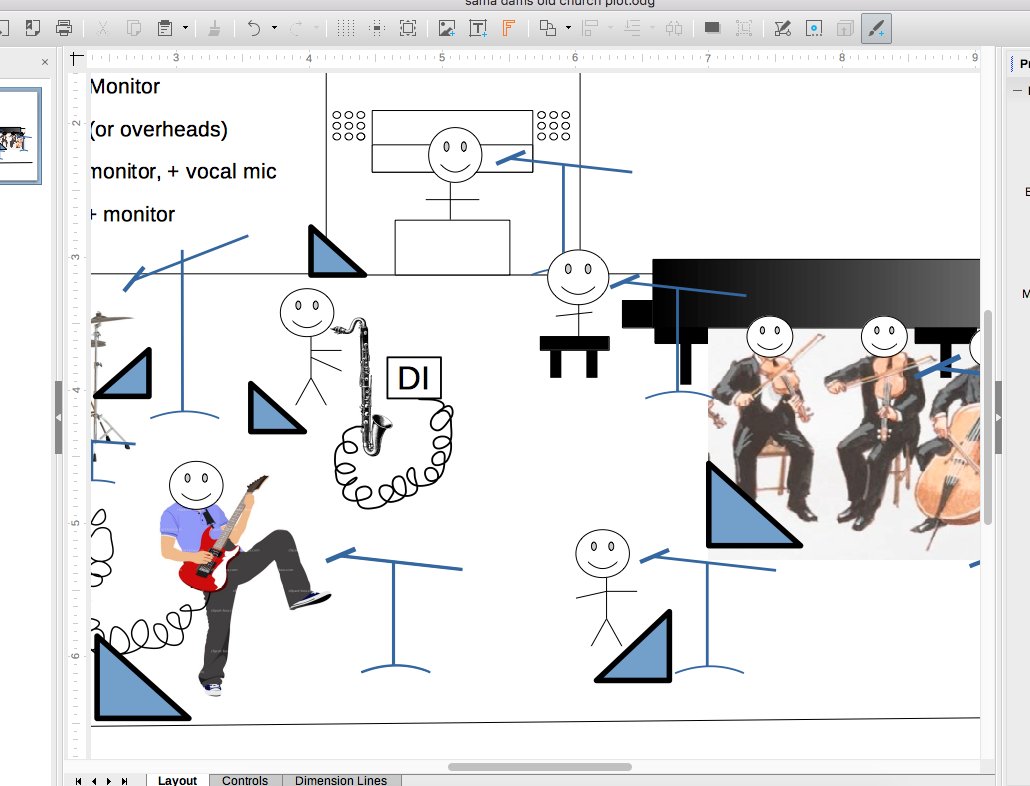Select the "monitor, + vocal mic" text

[x=184, y=171]
